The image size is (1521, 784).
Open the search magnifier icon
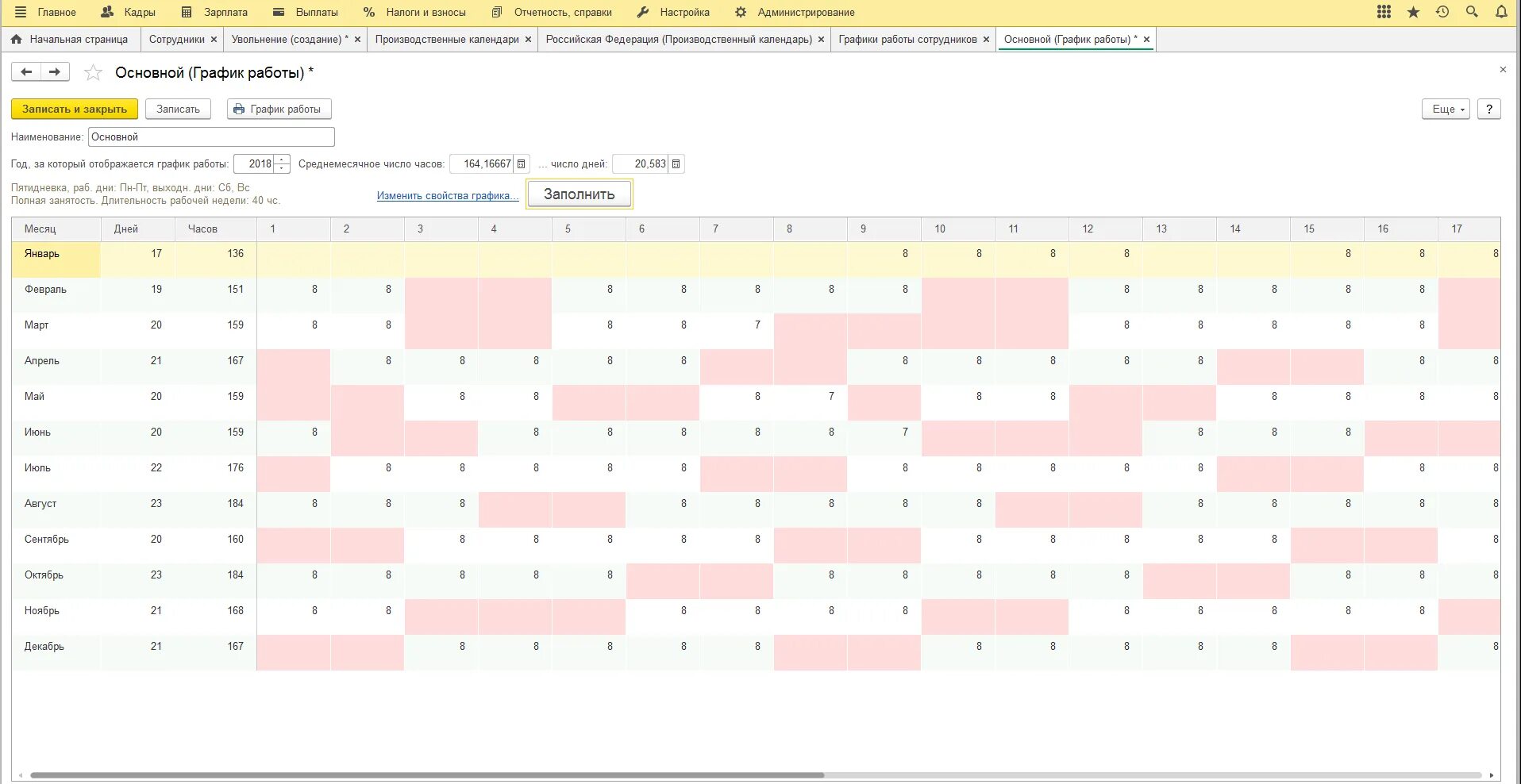[x=1472, y=12]
